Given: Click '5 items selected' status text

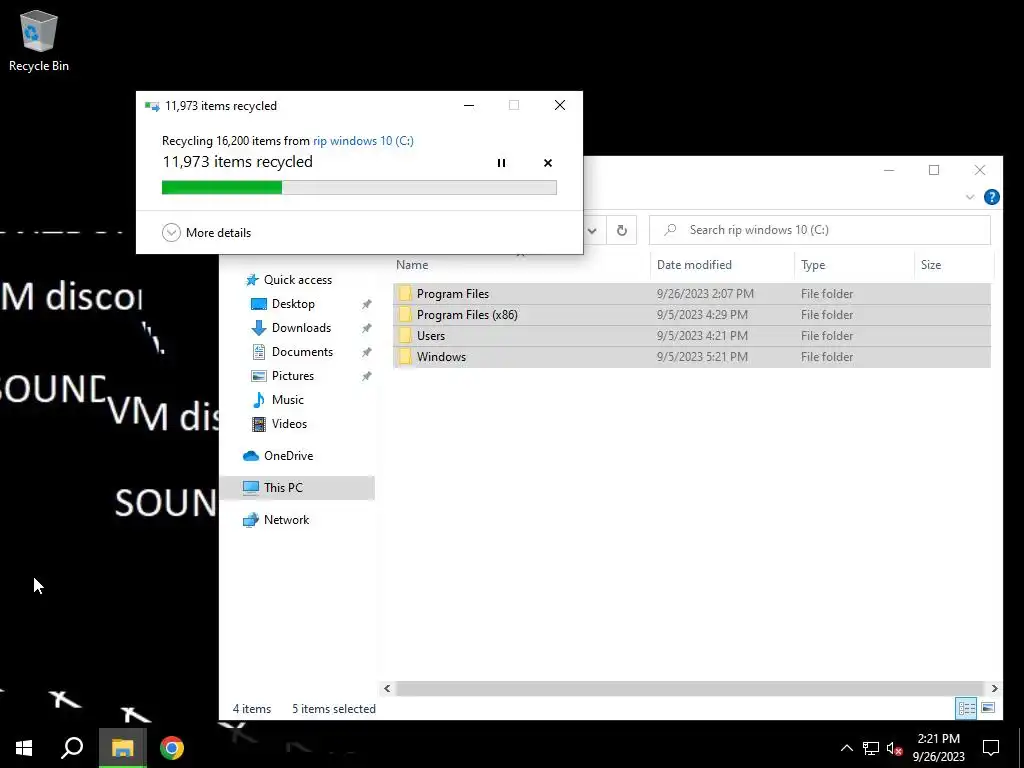Looking at the screenshot, I should (x=334, y=709).
